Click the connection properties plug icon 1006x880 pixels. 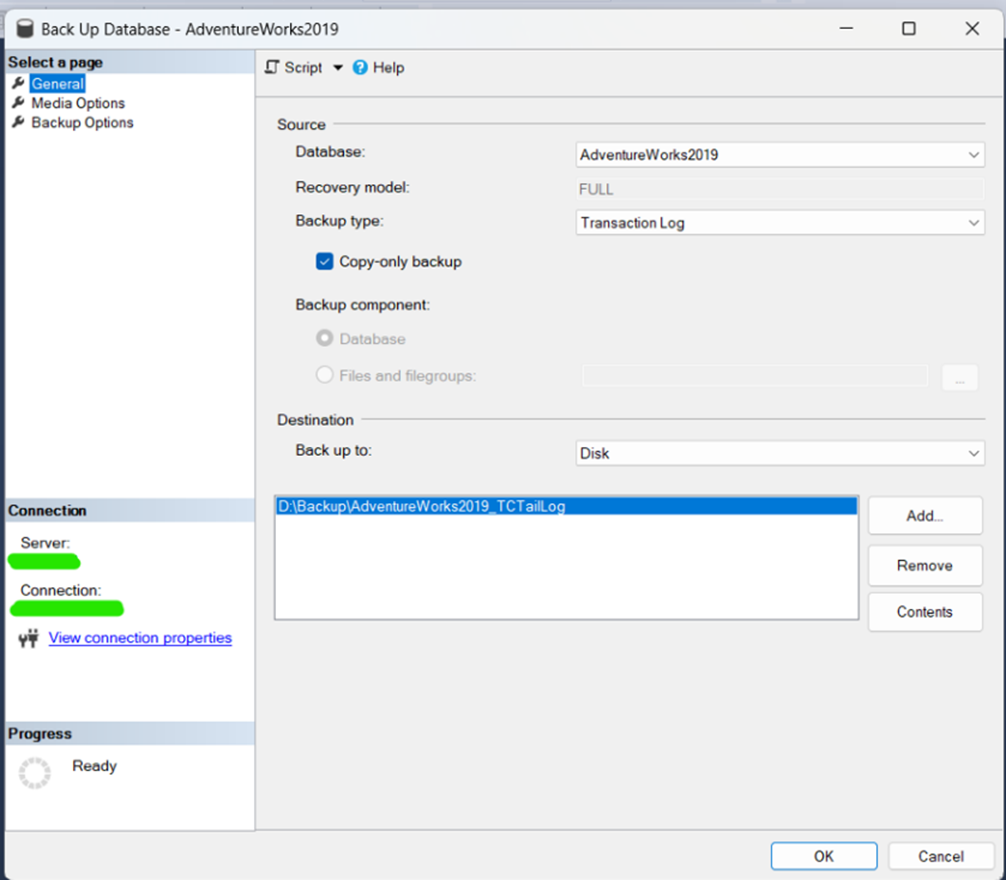[28, 638]
